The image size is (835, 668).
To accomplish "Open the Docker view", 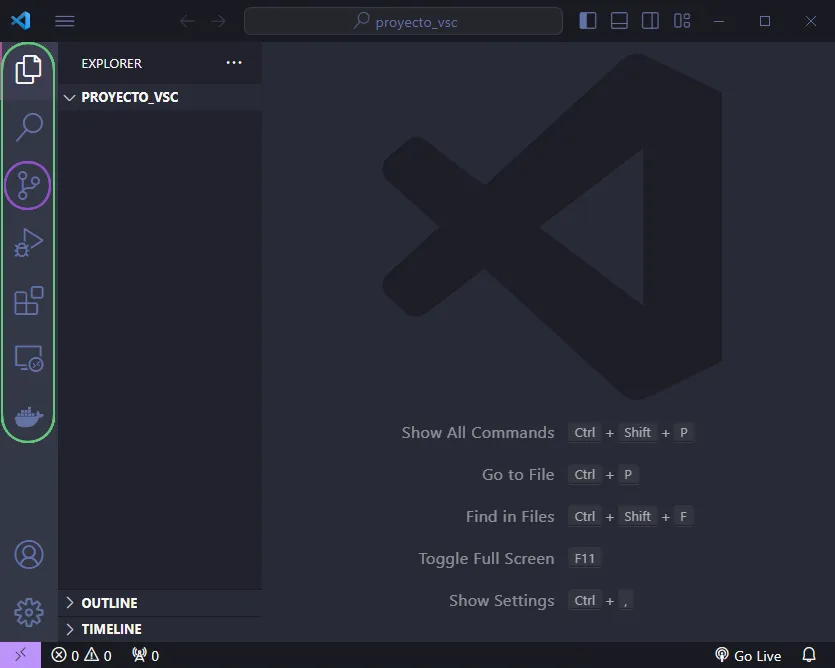I will (x=29, y=417).
